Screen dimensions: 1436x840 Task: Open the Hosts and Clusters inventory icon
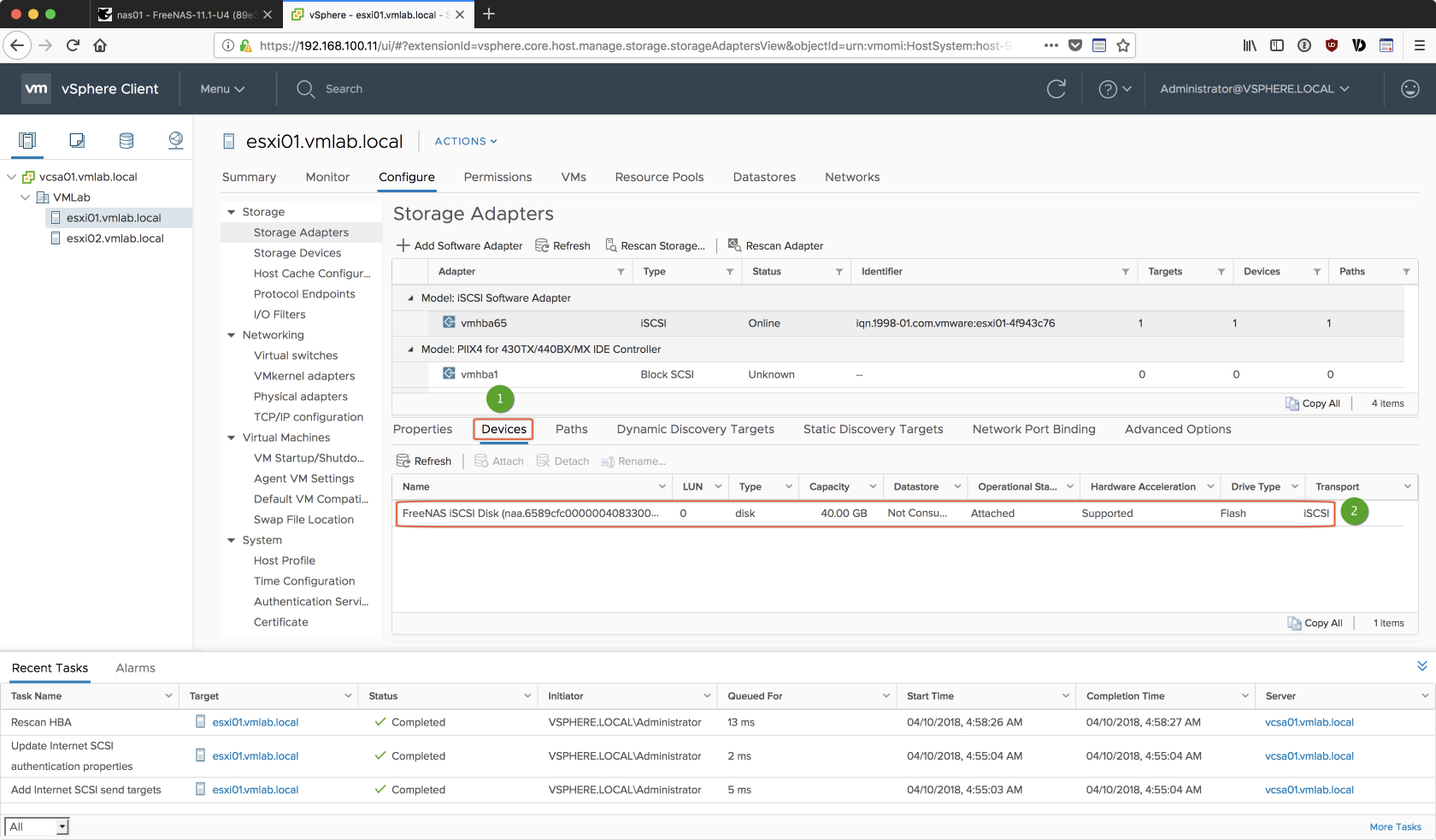[x=27, y=140]
